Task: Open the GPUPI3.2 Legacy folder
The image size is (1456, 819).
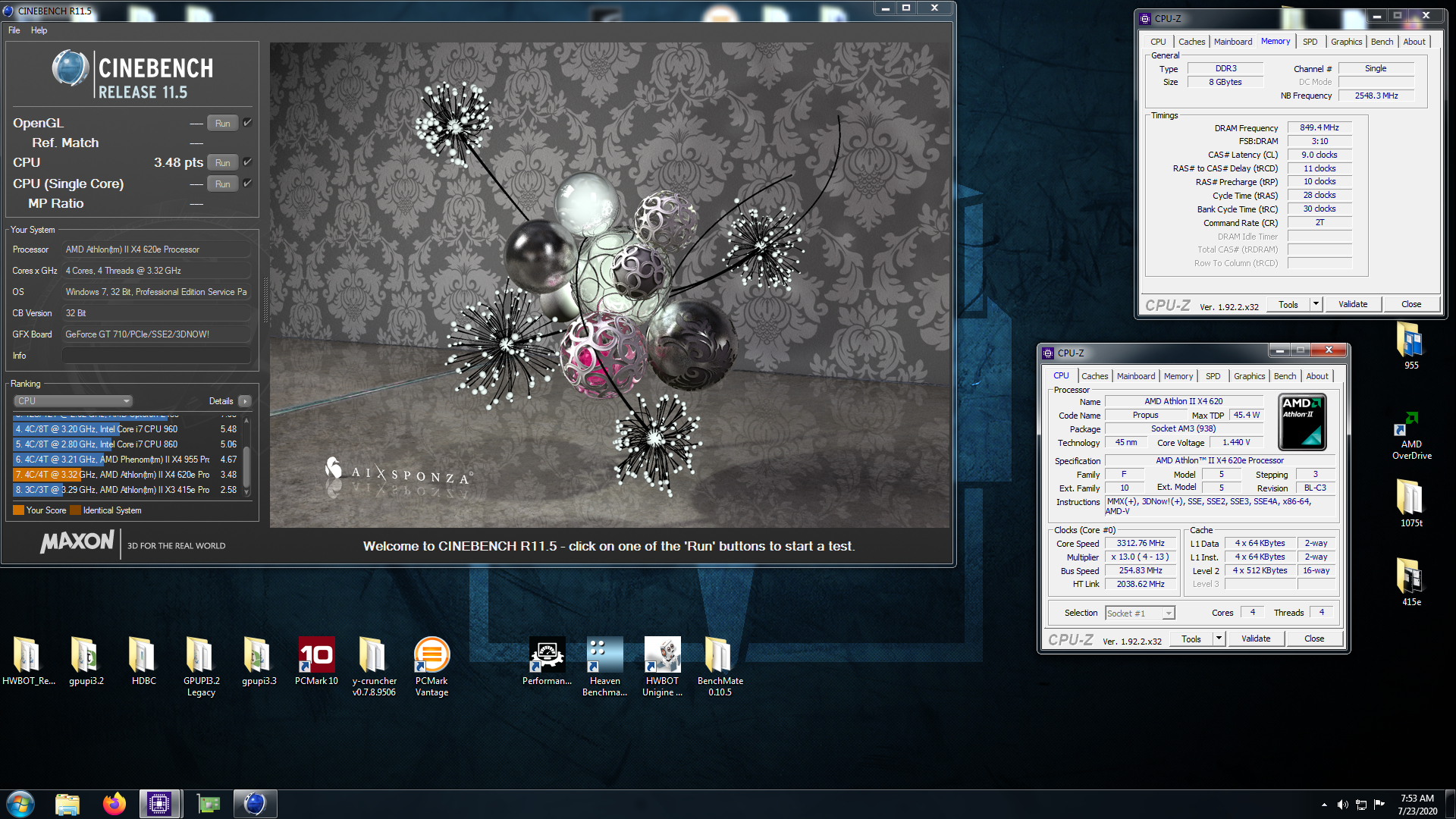Action: (201, 667)
